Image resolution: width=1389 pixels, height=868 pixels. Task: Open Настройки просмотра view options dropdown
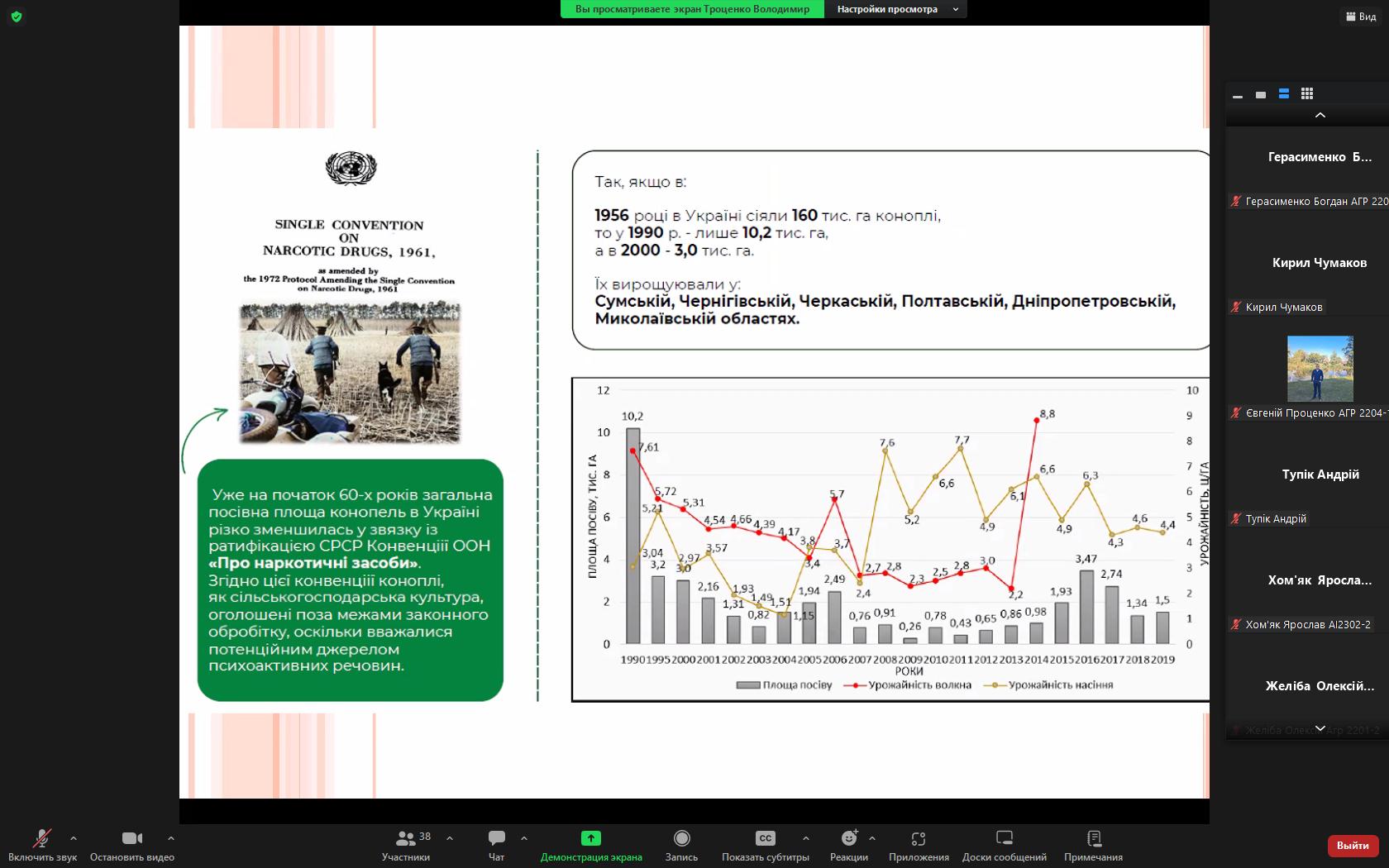(x=895, y=9)
